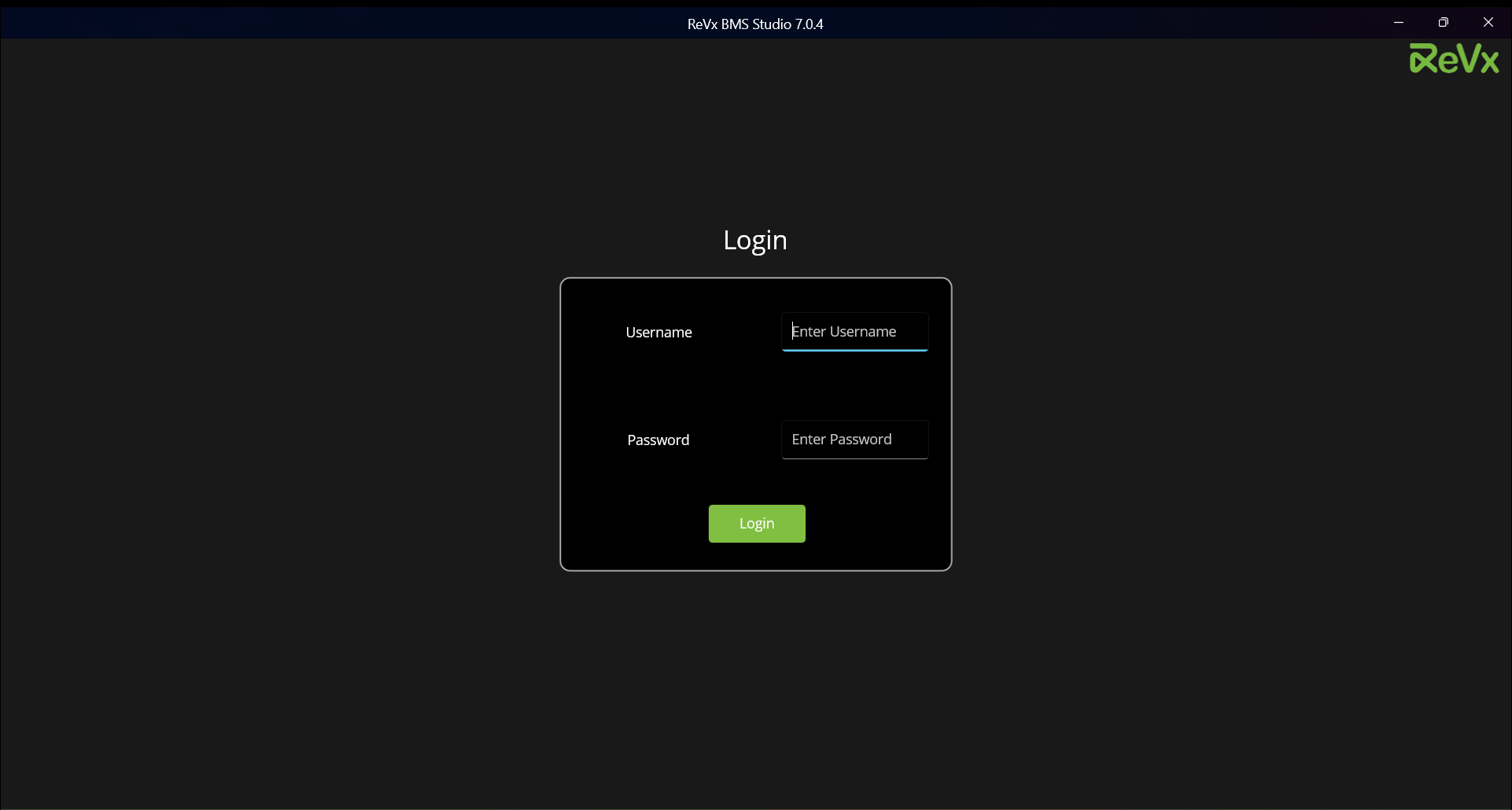Click the stylized R in the ReVx logo
This screenshot has width=1512, height=810.
pos(1423,60)
